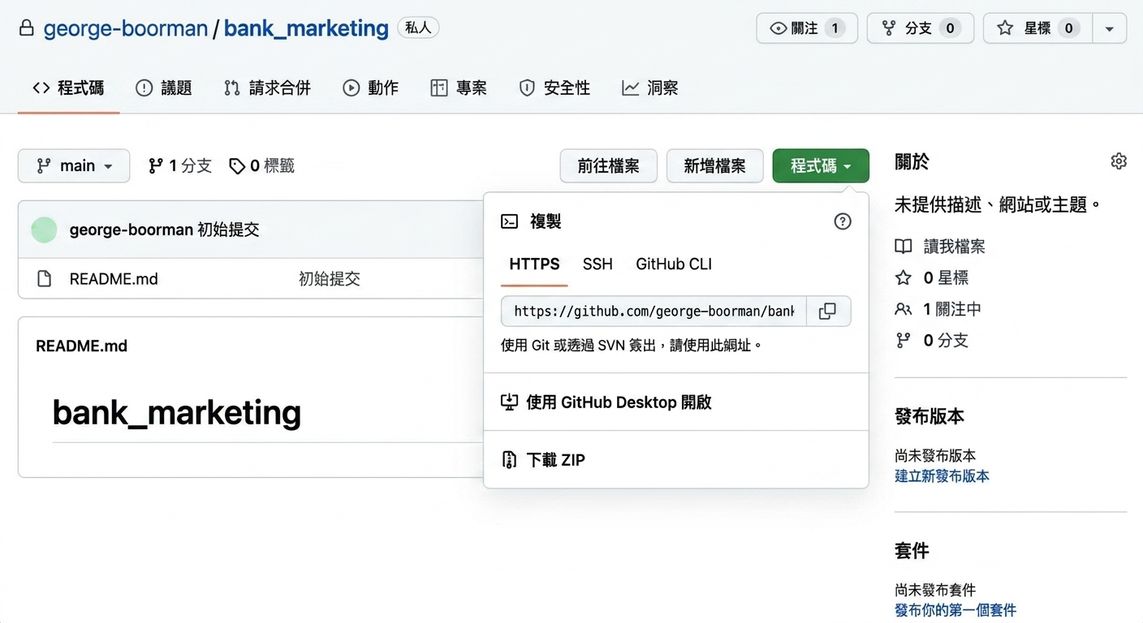Click README.md heading of readme box
1143x623 pixels.
(82, 346)
